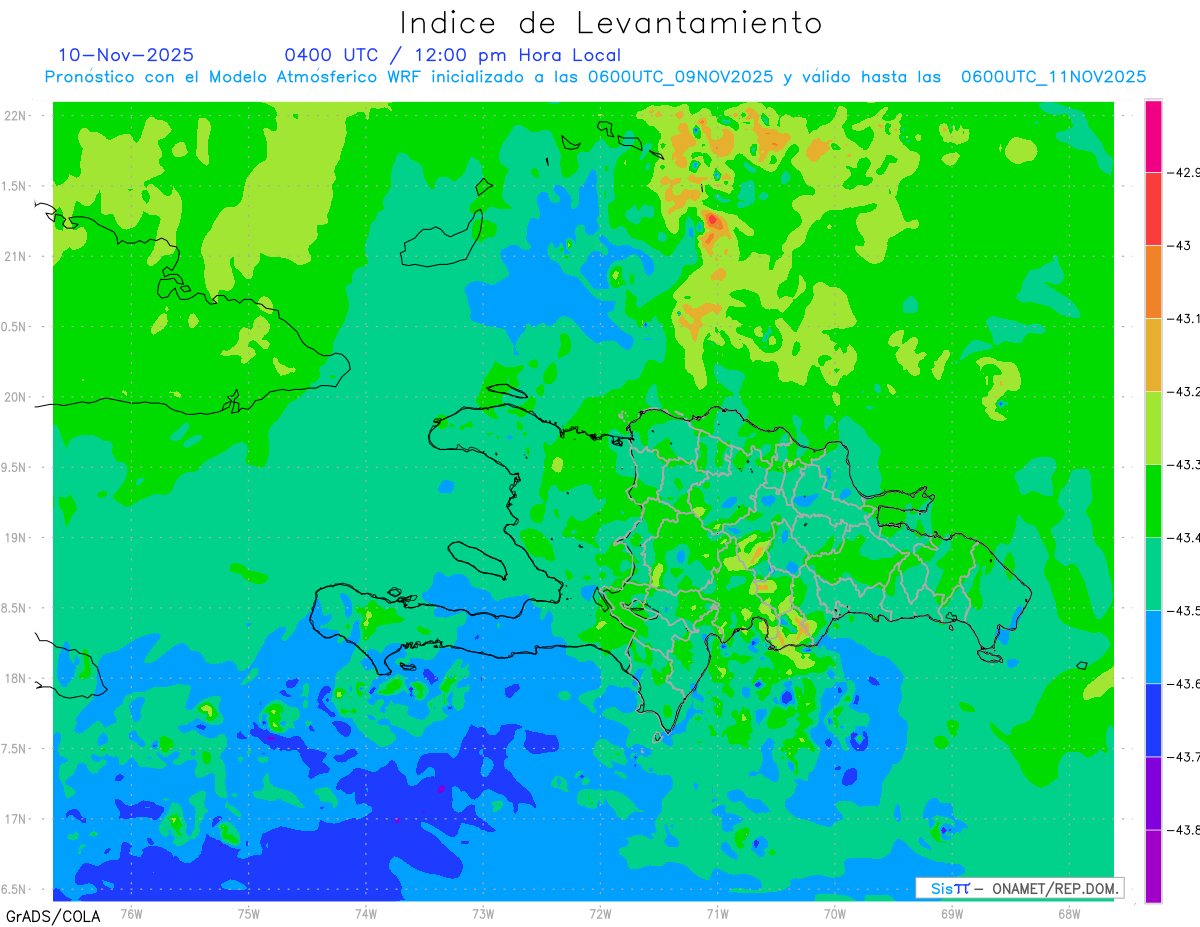The image size is (1200, 927).
Task: Click the legend value "-43.6"
Action: click(x=1184, y=684)
